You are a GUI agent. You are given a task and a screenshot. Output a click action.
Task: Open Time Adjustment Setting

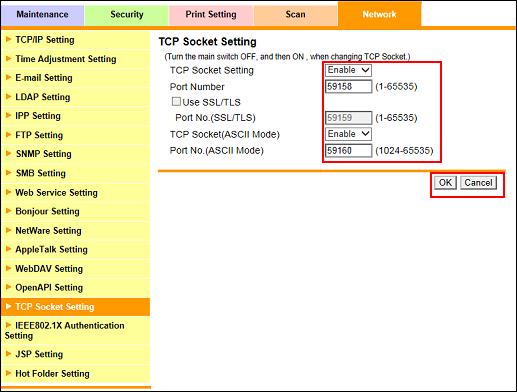click(76, 59)
